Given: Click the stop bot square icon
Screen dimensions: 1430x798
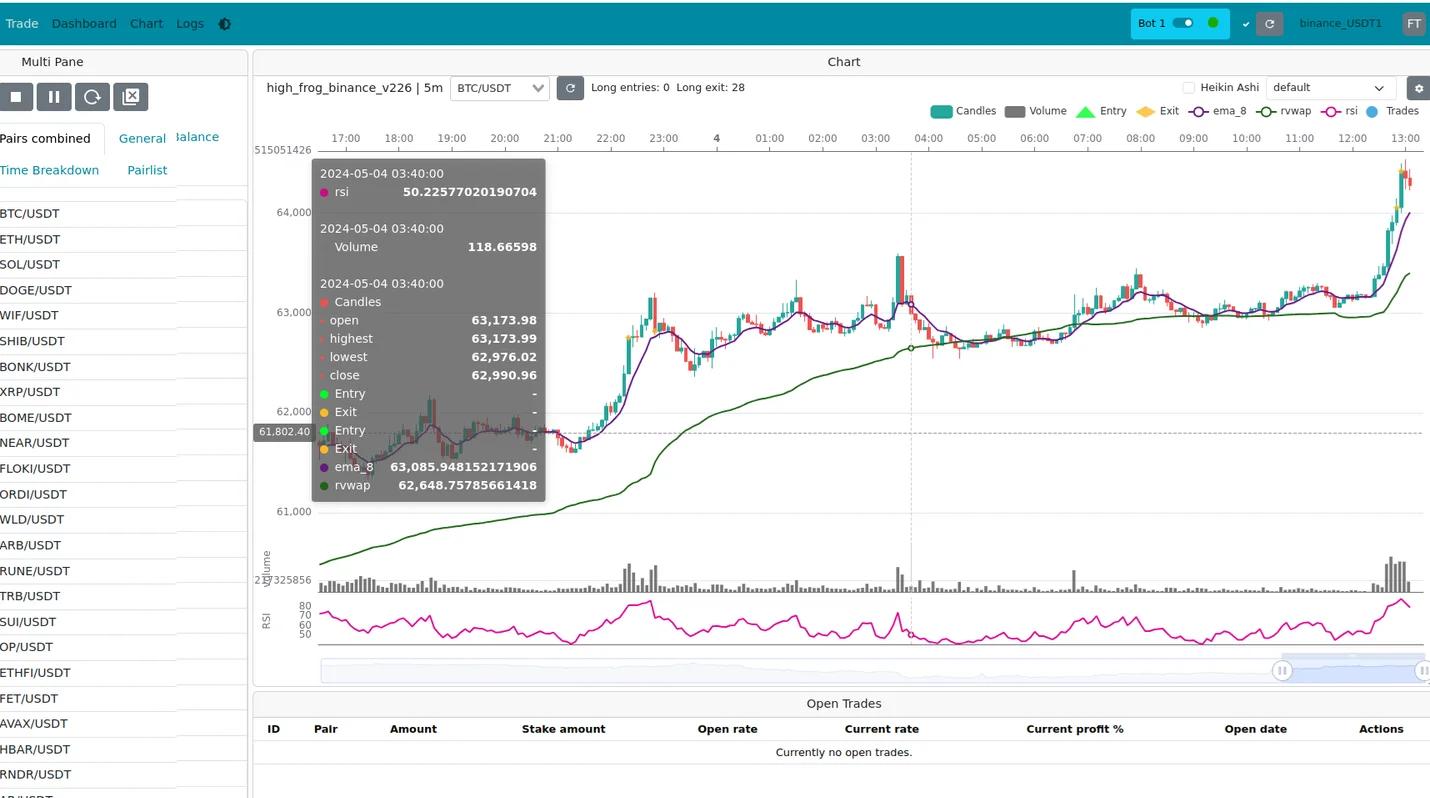Looking at the screenshot, I should (16, 97).
